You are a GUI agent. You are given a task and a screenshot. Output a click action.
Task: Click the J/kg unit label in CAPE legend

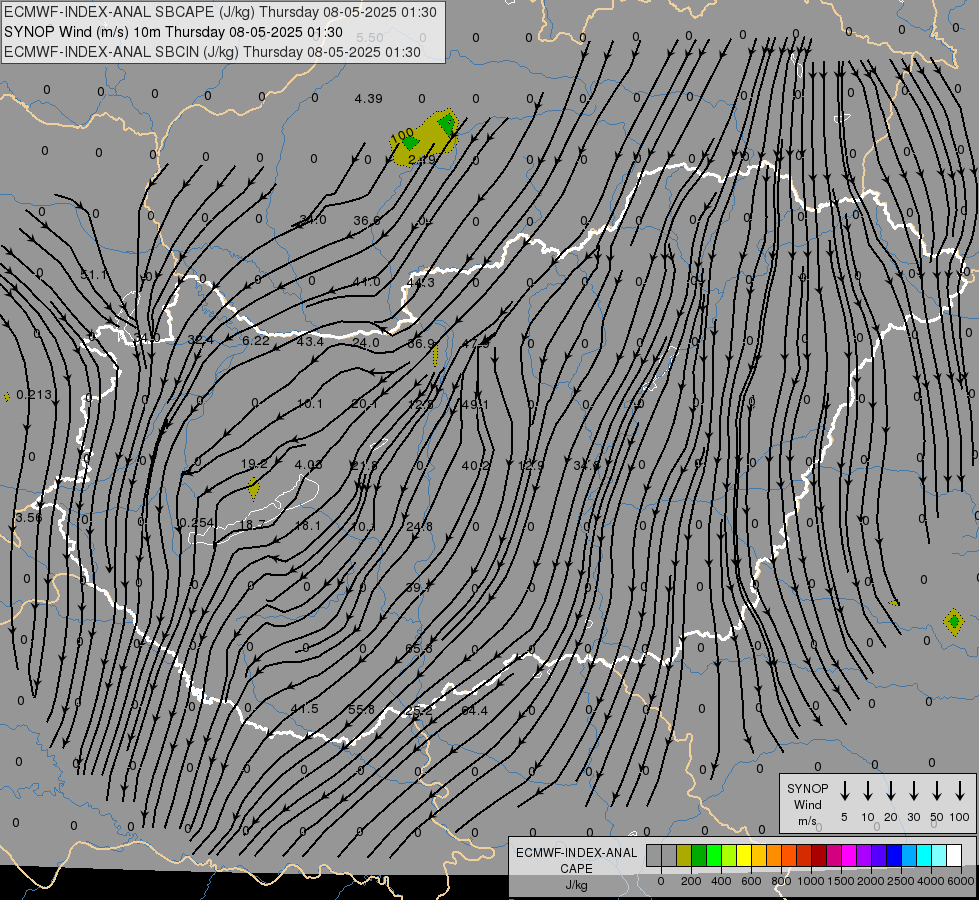pyautogui.click(x=576, y=885)
